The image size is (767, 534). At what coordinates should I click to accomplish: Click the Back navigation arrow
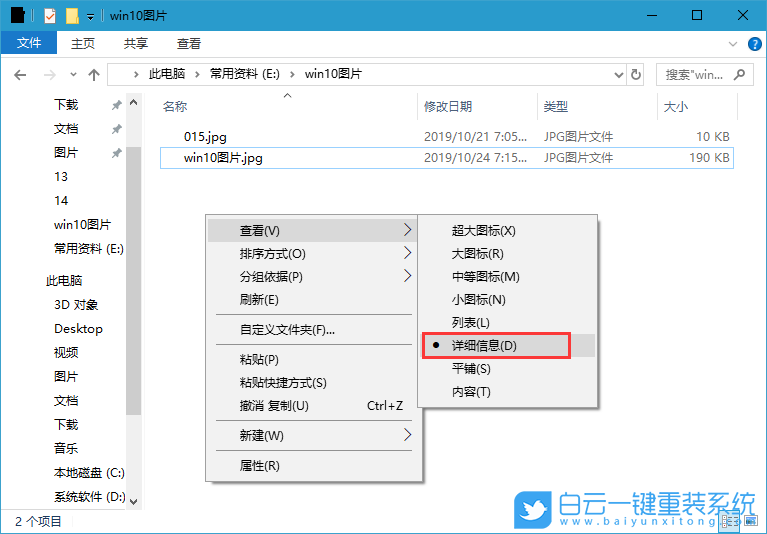[x=20, y=75]
